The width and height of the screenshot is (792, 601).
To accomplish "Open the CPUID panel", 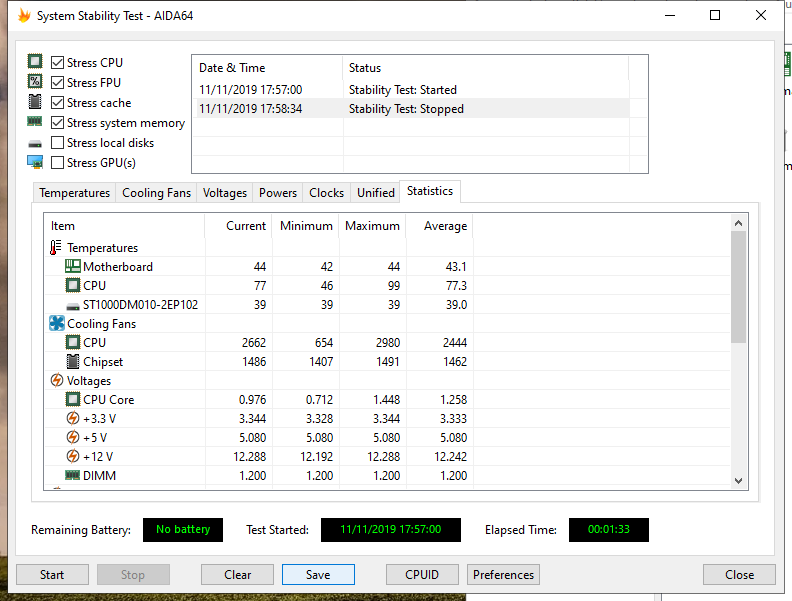I will pyautogui.click(x=422, y=575).
